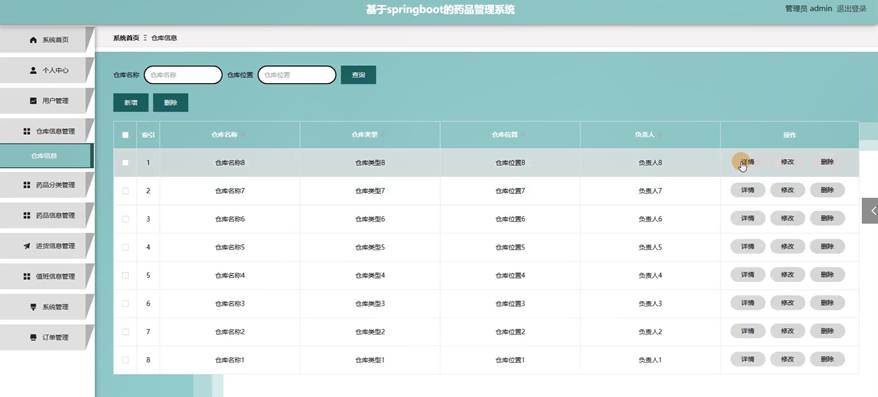
Task: Open 详情 for row 仓库名称7
Action: (x=748, y=190)
